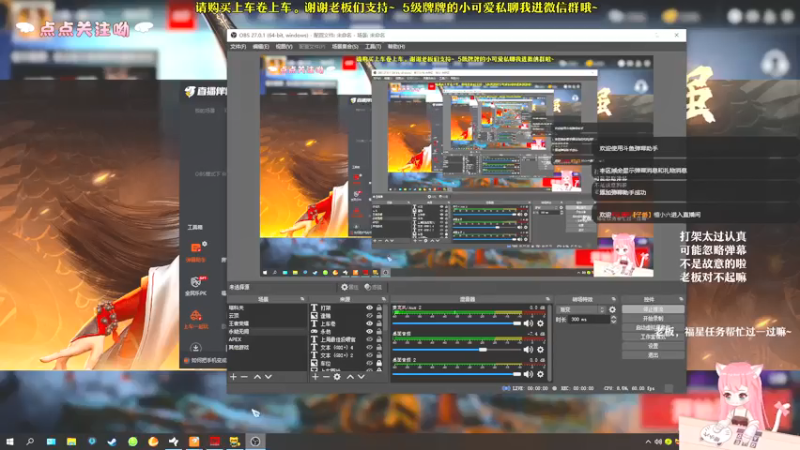The image size is (800, 450).
Task: Open the red app icon in taskbar
Action: (214, 441)
